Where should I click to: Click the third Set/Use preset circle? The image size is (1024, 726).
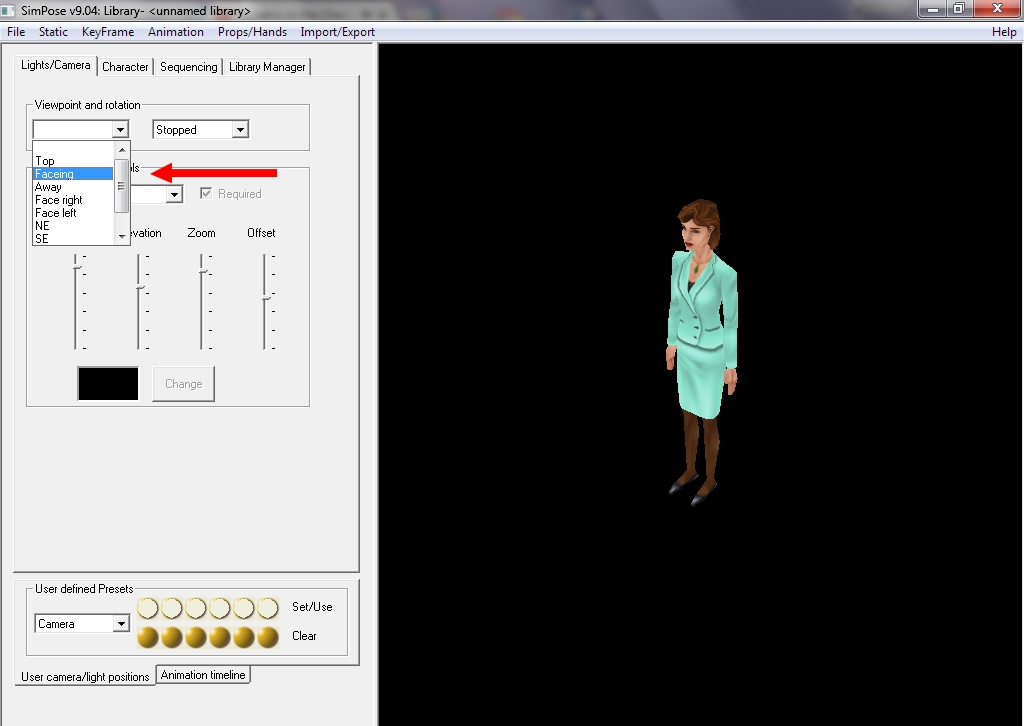tap(196, 608)
